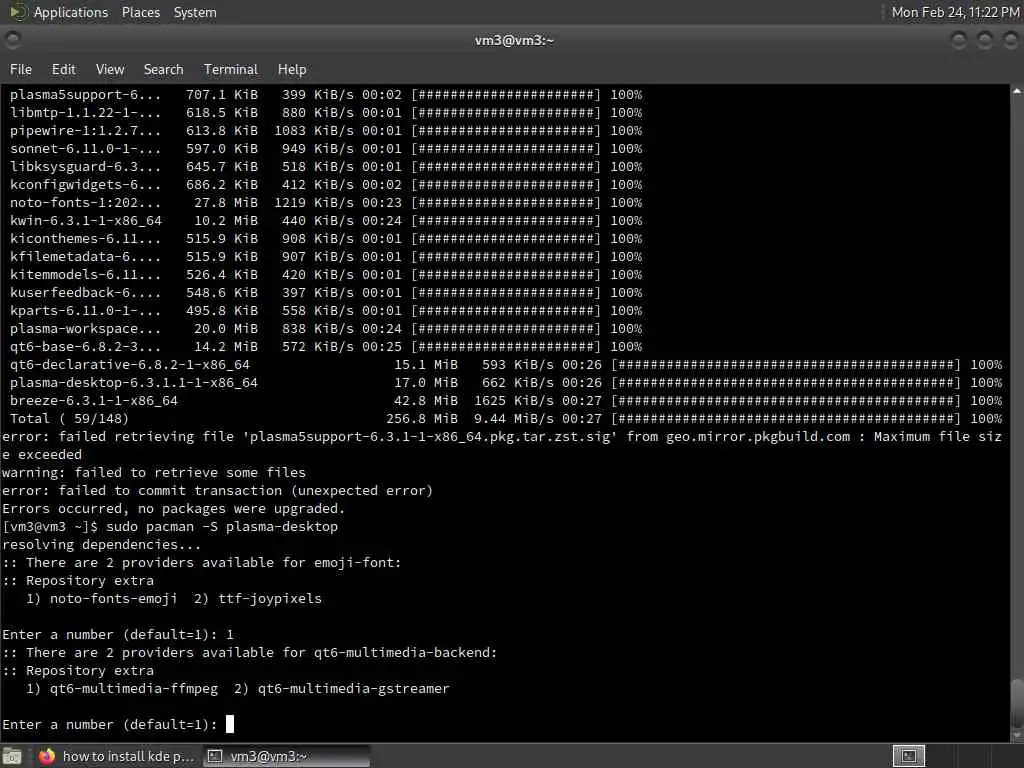1024x768 pixels.
Task: Click the 'pipewire-1:1.2.7...' download line
Action: click(x=326, y=131)
